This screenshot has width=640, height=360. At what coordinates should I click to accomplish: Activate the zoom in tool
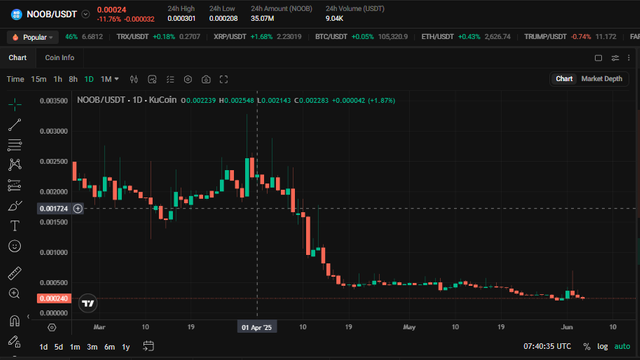click(15, 293)
